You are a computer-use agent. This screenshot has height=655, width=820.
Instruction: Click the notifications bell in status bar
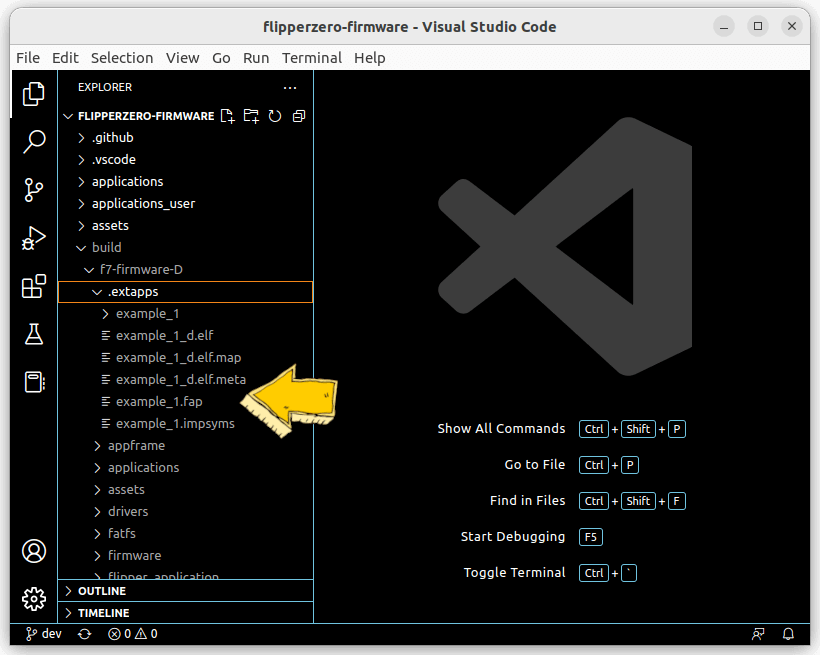click(788, 633)
